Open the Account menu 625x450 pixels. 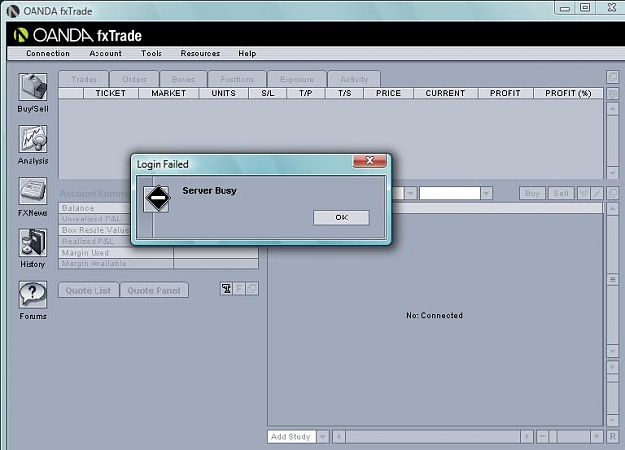106,53
